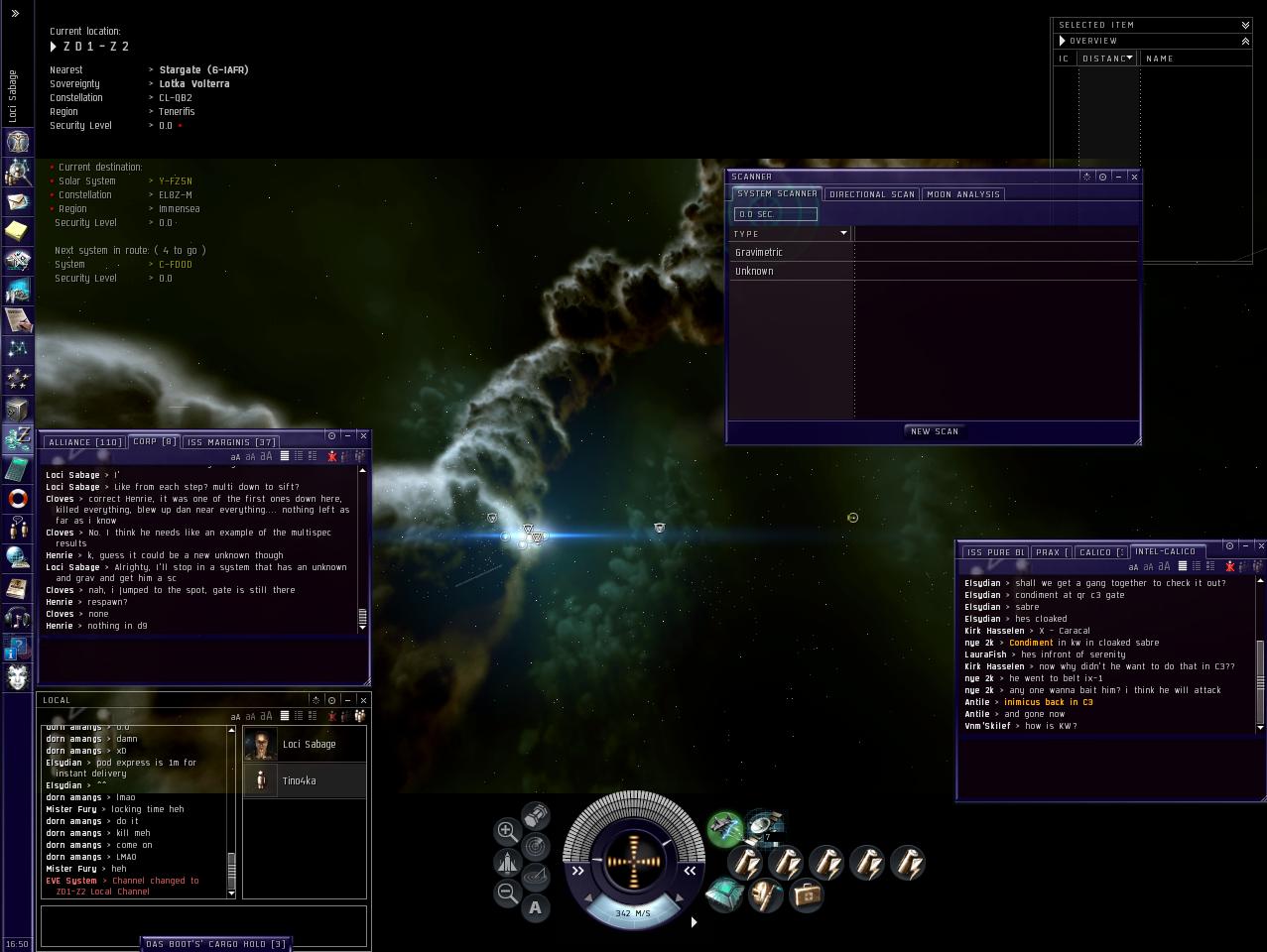Screen dimensions: 1267x952
Task: Click the Corp chat scrollbar handle
Action: click(x=362, y=616)
